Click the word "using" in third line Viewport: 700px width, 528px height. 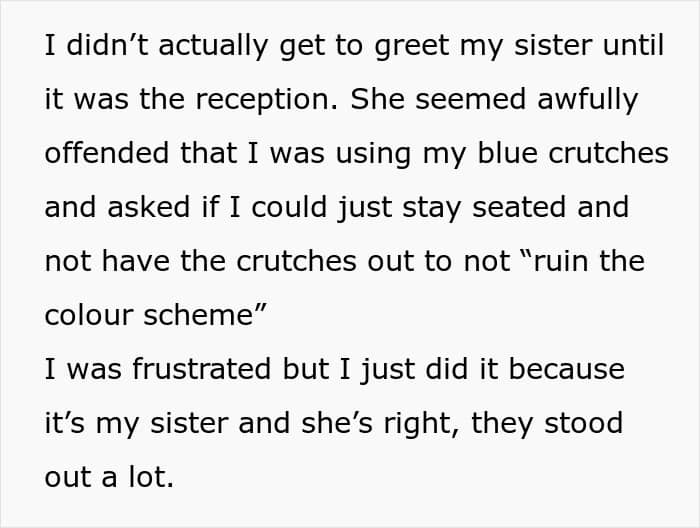point(373,153)
